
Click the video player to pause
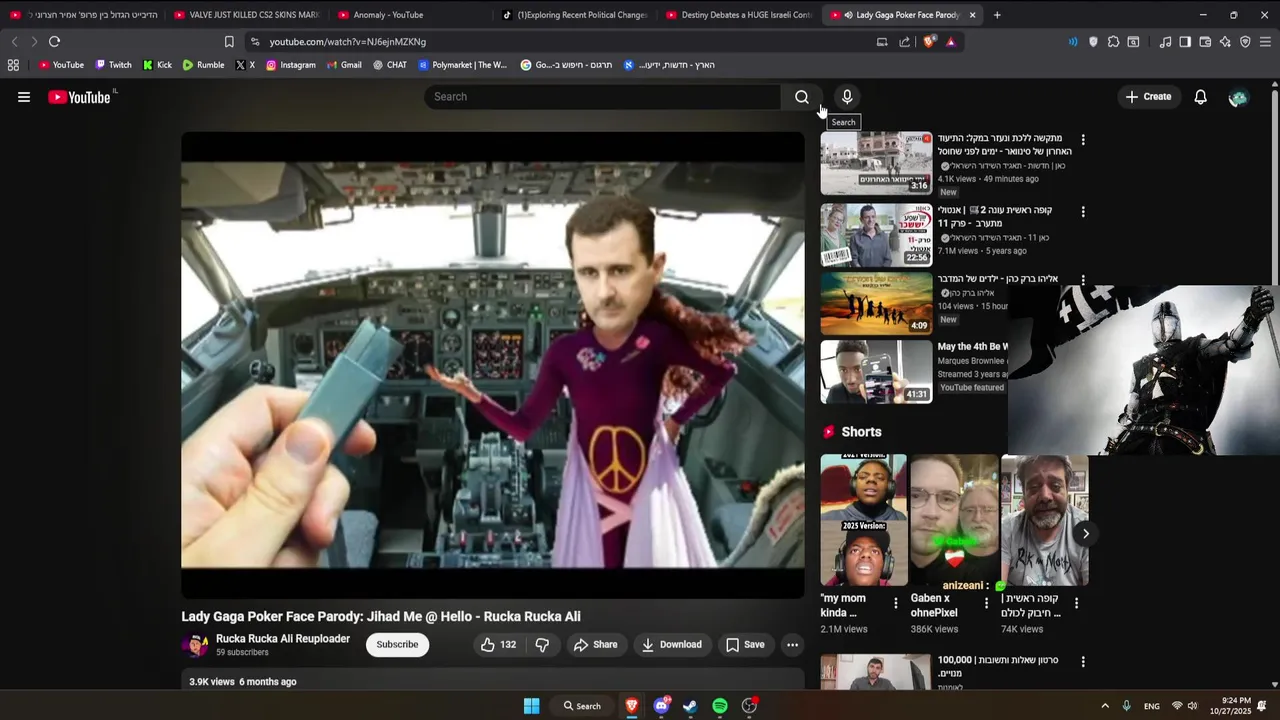point(492,365)
